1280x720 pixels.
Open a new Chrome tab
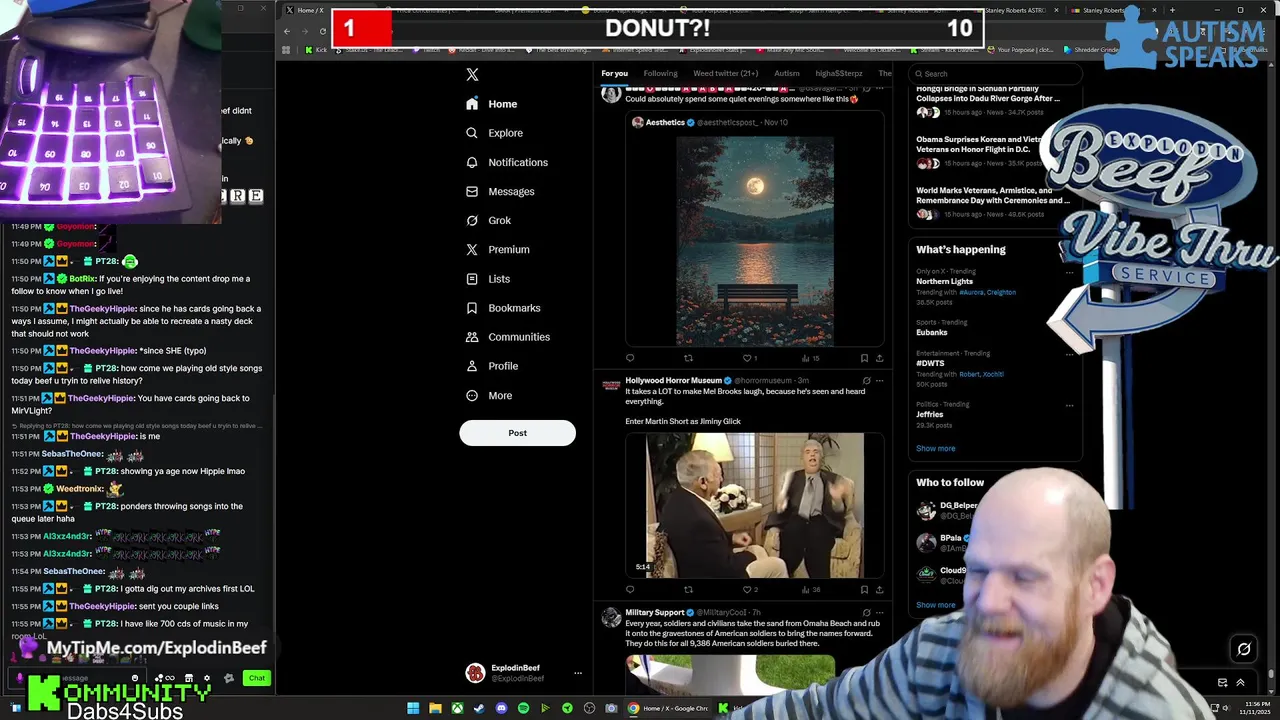point(1172,10)
